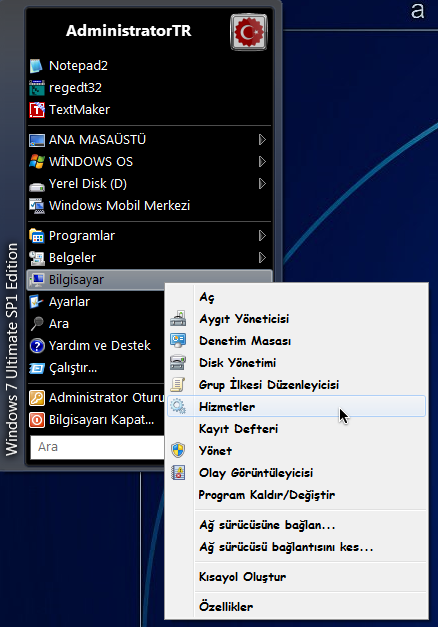This screenshot has width=438, height=627.
Task: Select Hizmetler in the context menu
Action: 296,407
